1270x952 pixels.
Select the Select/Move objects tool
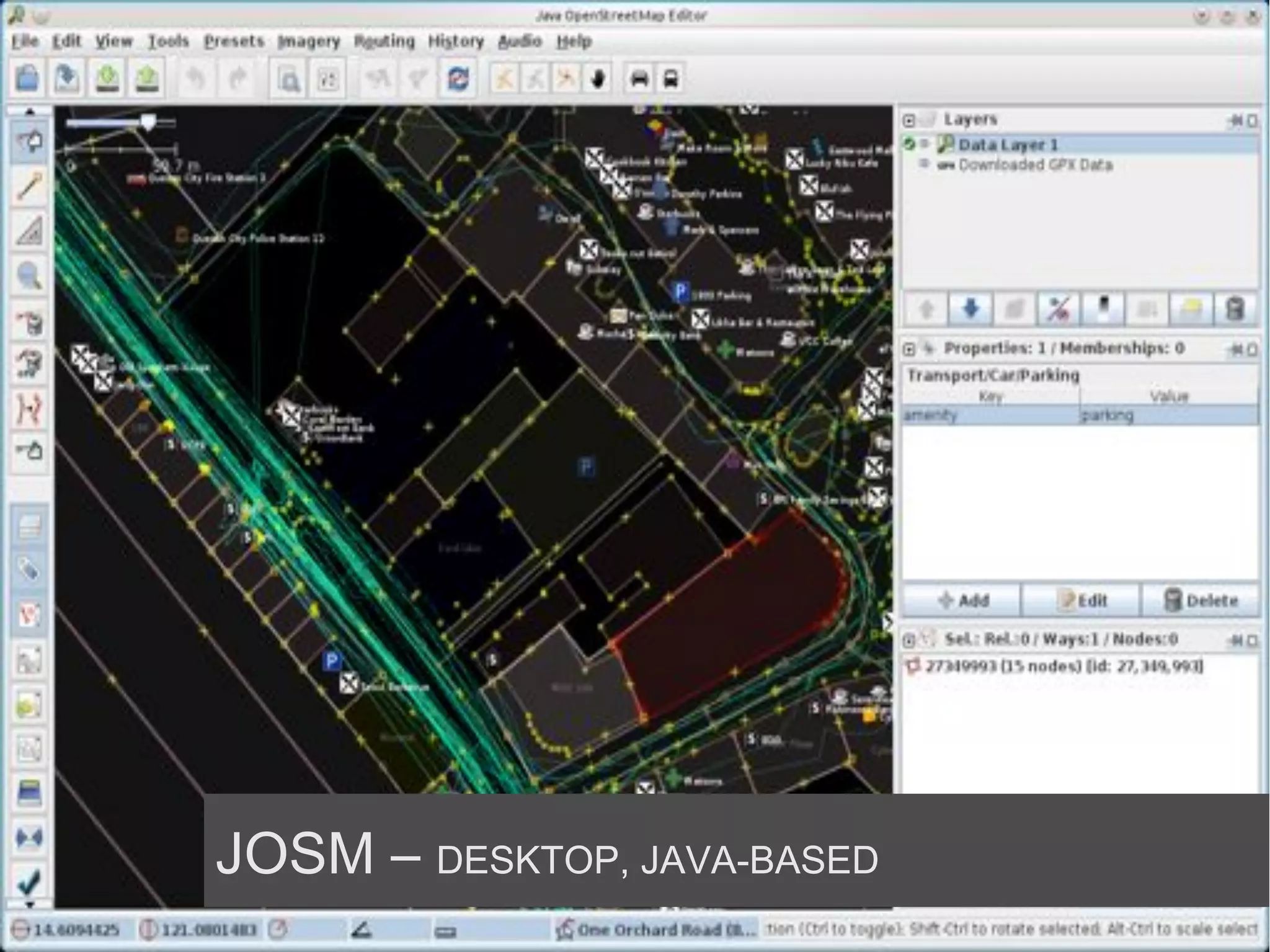coord(29,142)
